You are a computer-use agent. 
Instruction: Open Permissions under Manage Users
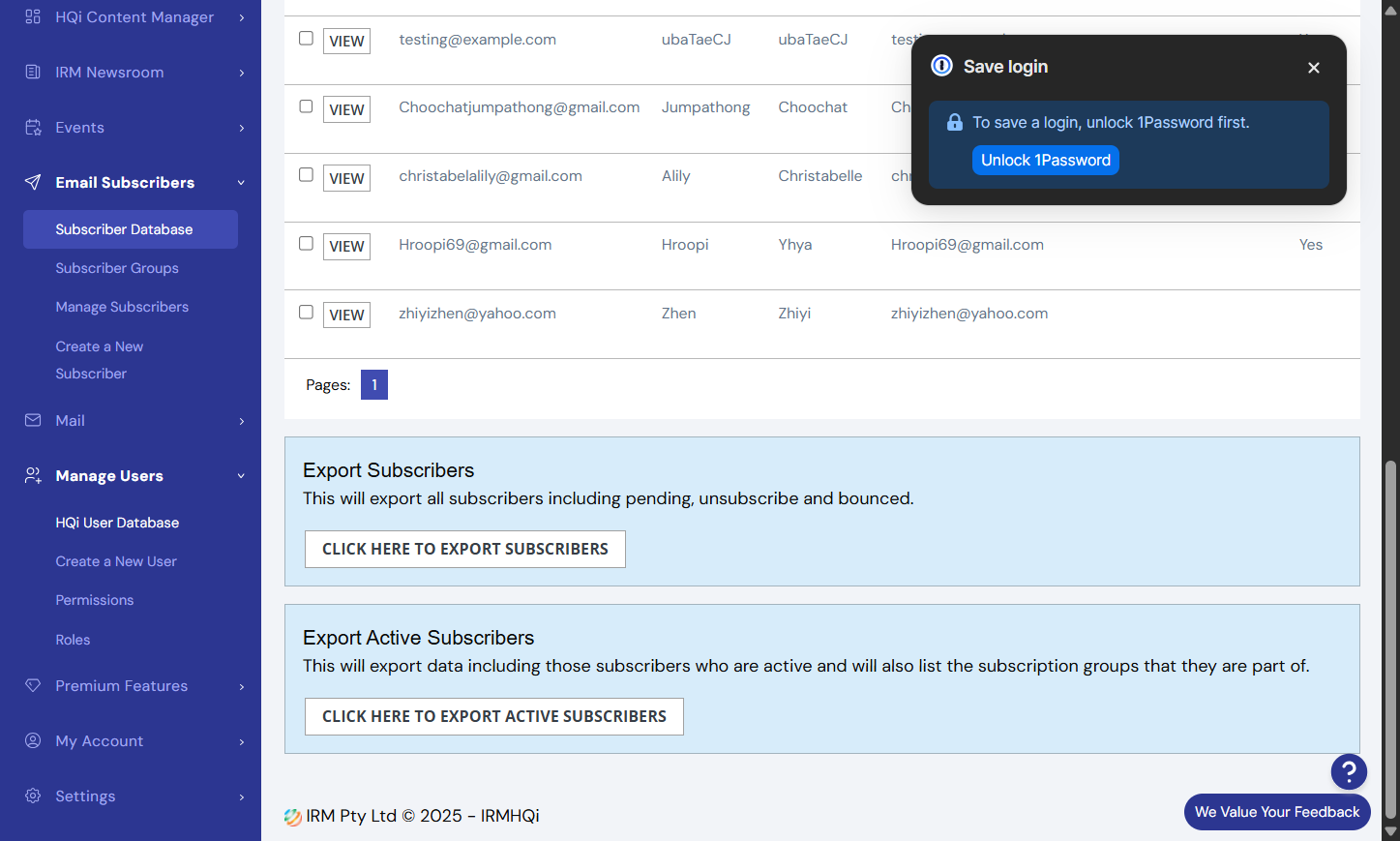[x=95, y=600]
